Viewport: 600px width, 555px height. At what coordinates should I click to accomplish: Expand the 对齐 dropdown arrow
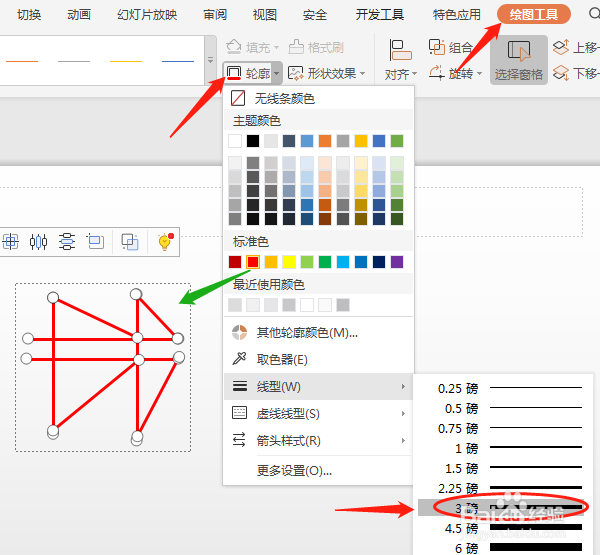pos(414,73)
